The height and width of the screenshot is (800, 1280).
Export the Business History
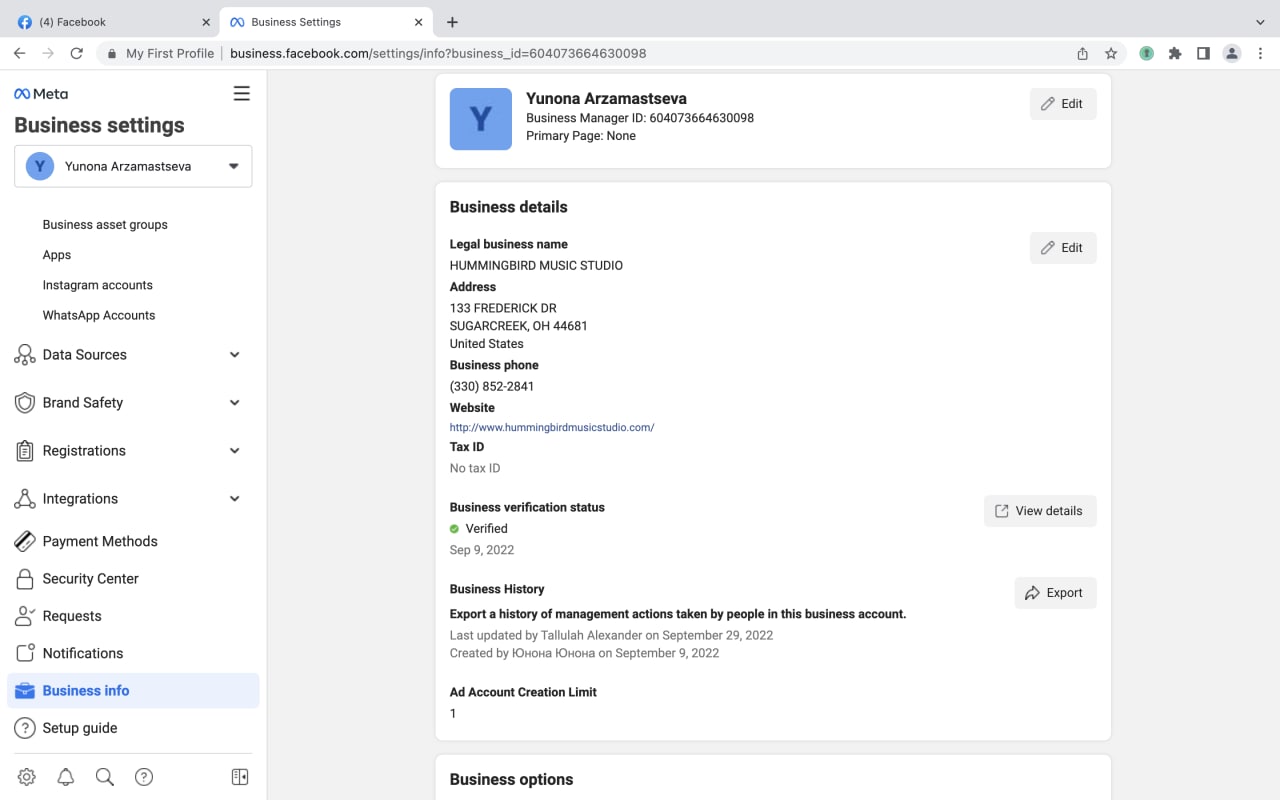tap(1055, 593)
